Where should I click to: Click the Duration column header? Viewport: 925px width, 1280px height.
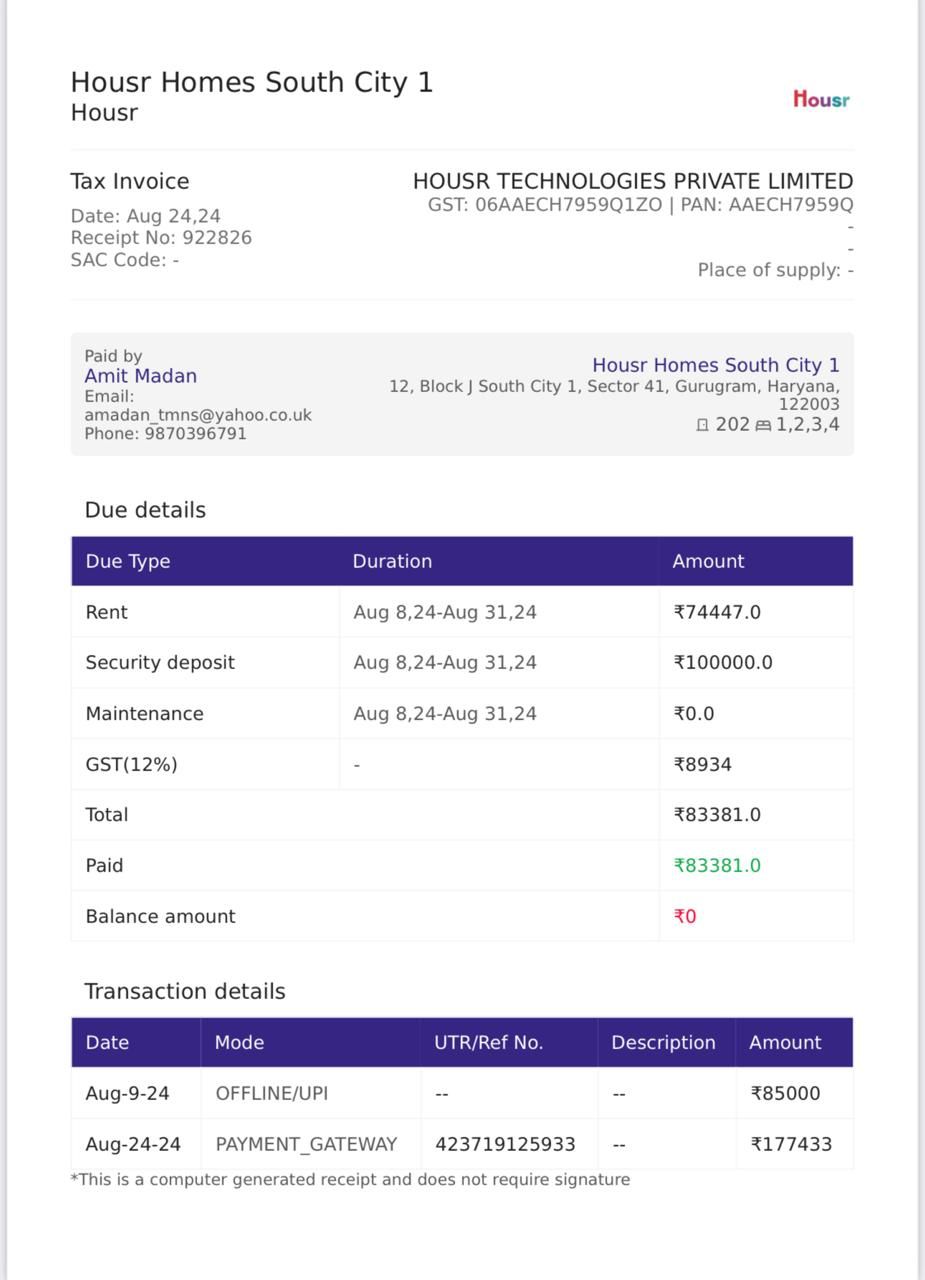tap(392, 561)
